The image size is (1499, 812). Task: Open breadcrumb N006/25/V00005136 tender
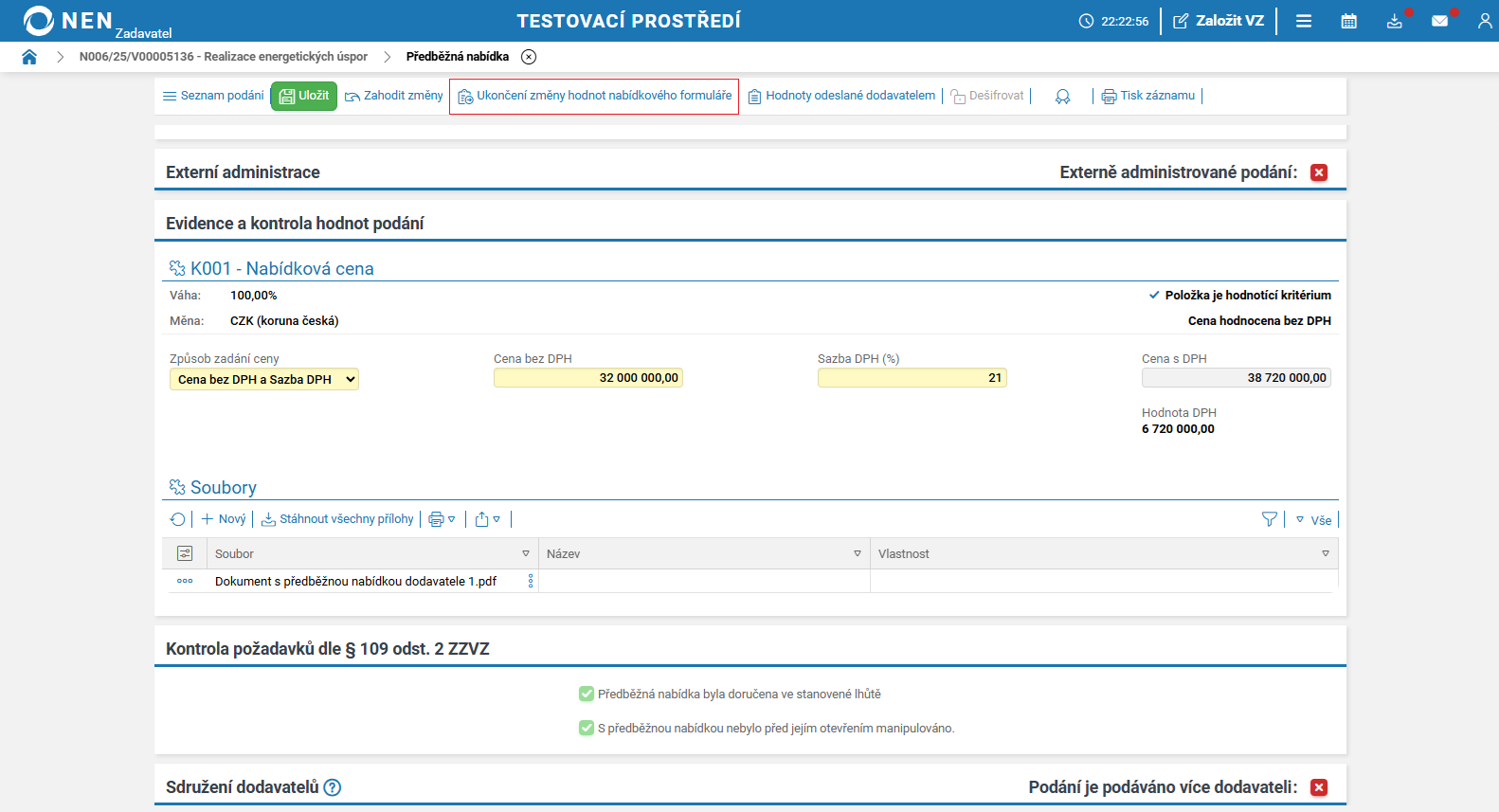(x=223, y=57)
